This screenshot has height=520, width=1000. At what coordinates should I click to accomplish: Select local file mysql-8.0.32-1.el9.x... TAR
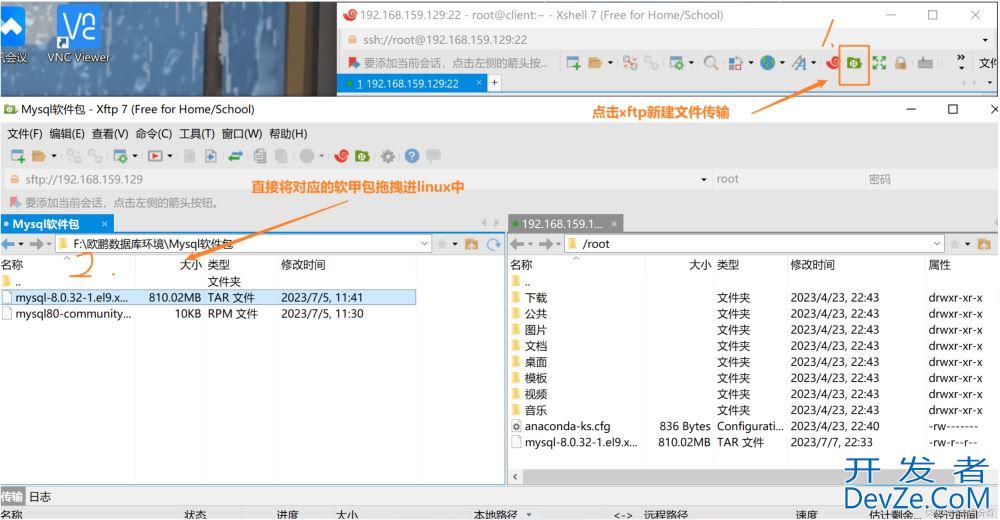click(x=208, y=297)
